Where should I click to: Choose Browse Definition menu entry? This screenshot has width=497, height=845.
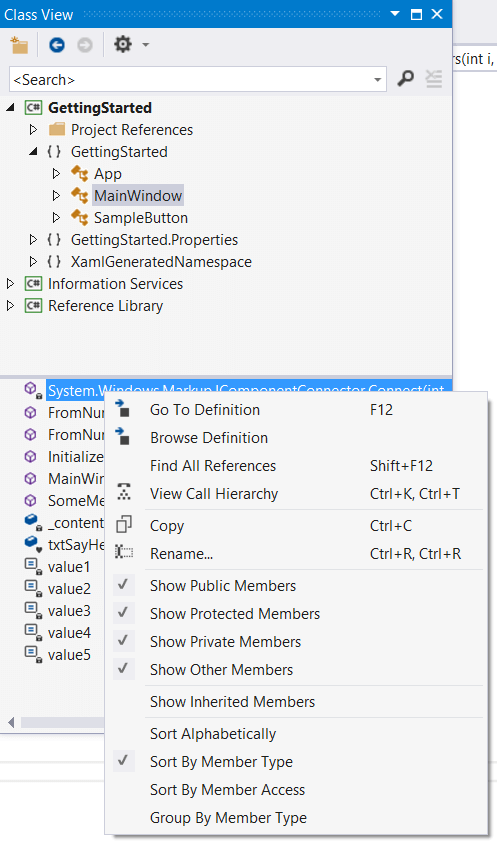point(296,438)
